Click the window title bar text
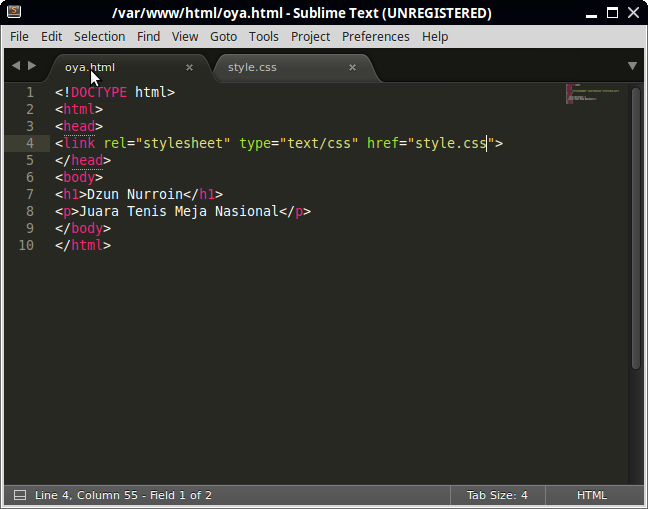The width and height of the screenshot is (648, 509). [x=302, y=13]
